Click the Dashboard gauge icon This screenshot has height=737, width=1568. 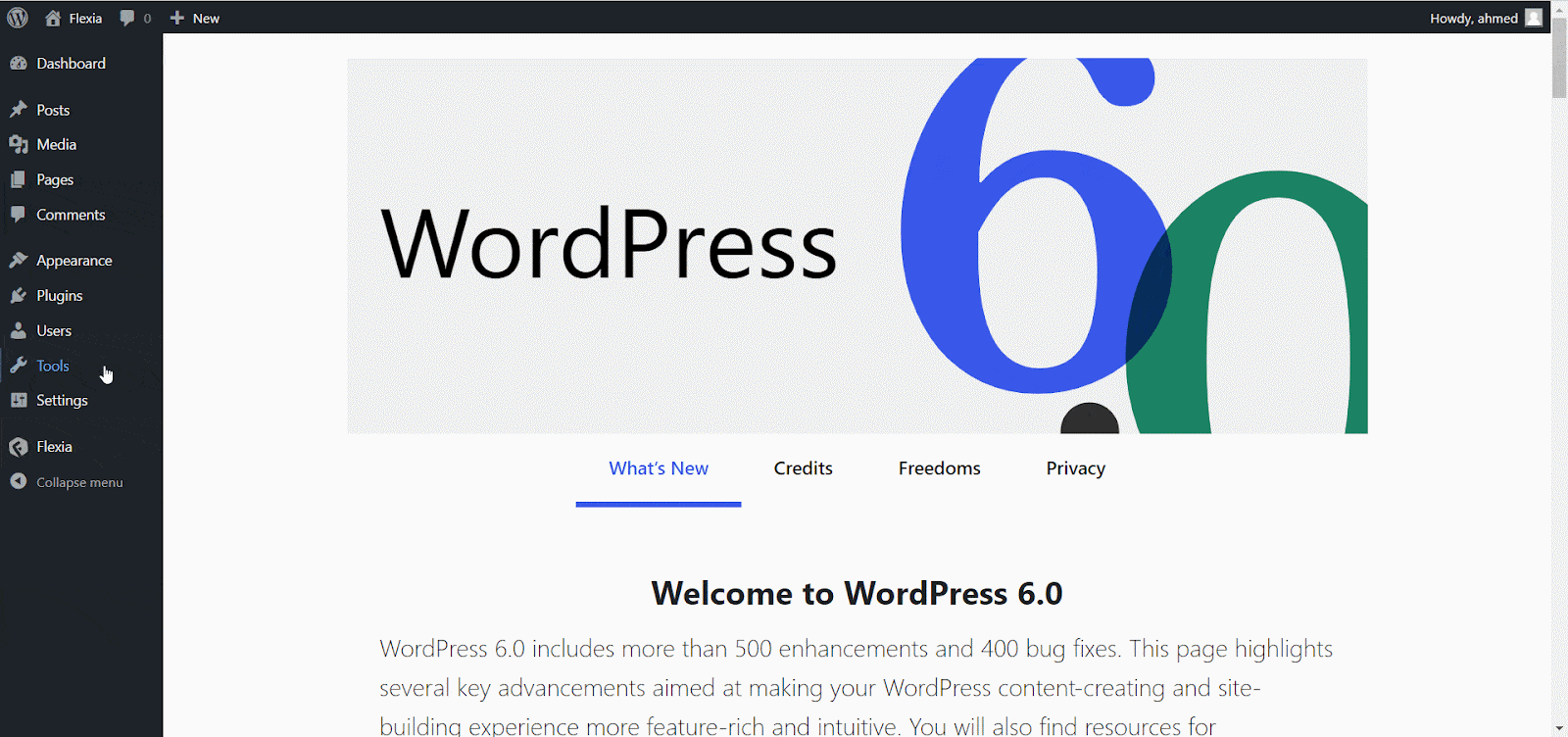coord(18,63)
